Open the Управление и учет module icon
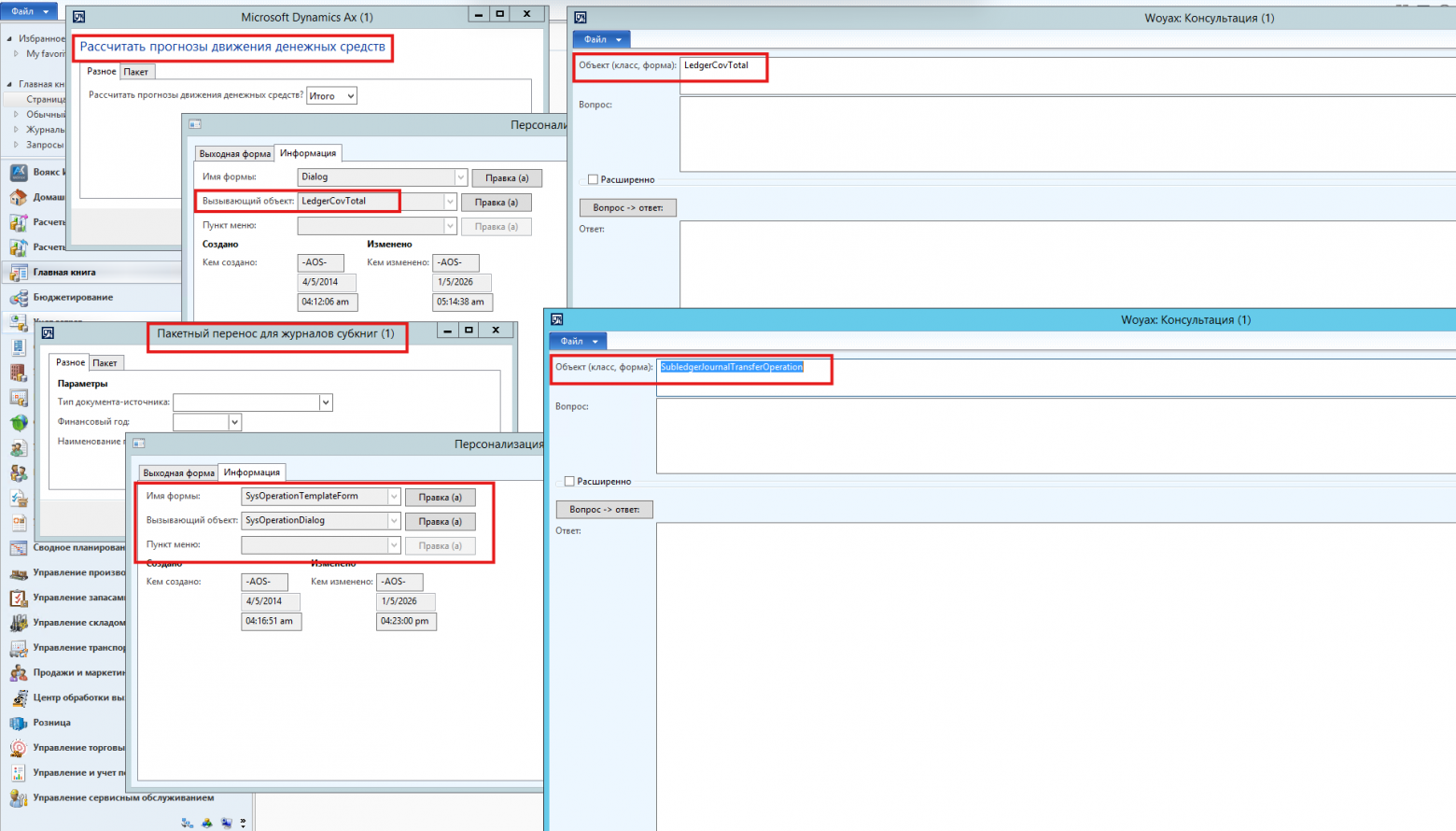The height and width of the screenshot is (831, 1456). [19, 773]
